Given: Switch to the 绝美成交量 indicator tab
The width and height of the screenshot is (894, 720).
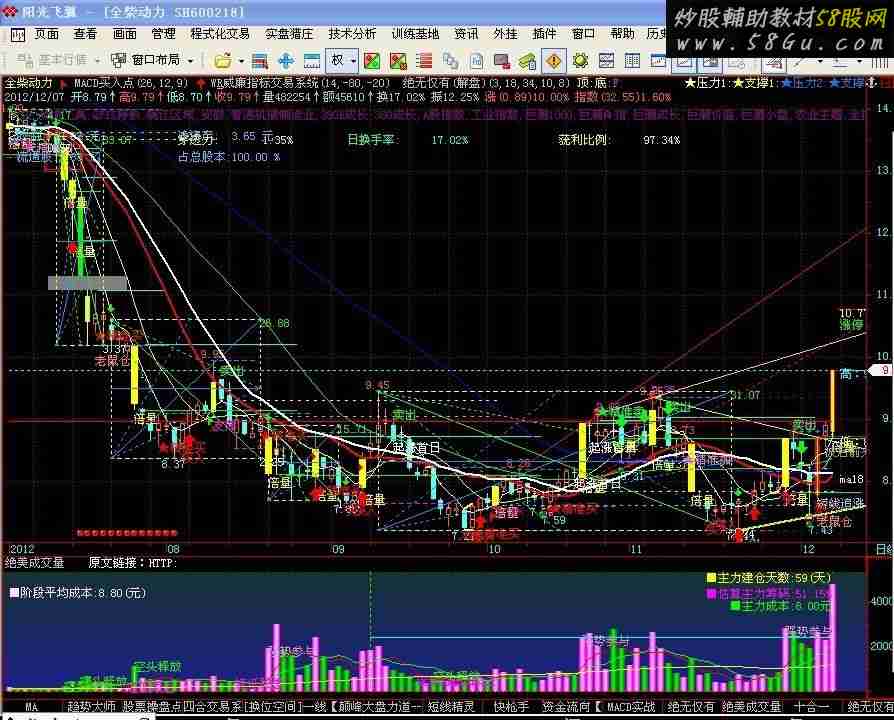Looking at the screenshot, I should click(751, 707).
